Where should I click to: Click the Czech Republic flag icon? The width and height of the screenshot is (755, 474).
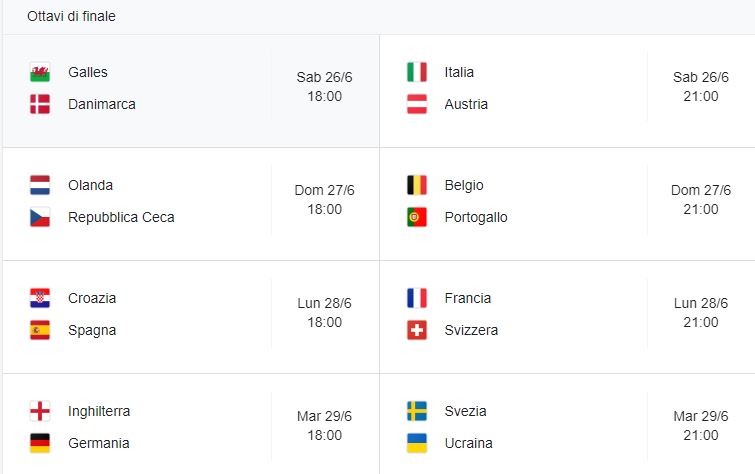tap(40, 217)
